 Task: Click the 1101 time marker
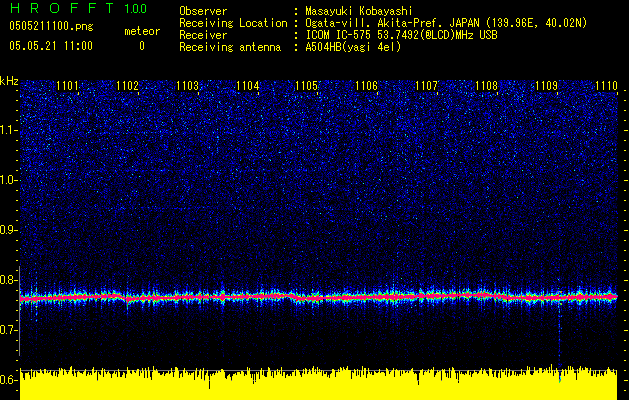[x=67, y=86]
